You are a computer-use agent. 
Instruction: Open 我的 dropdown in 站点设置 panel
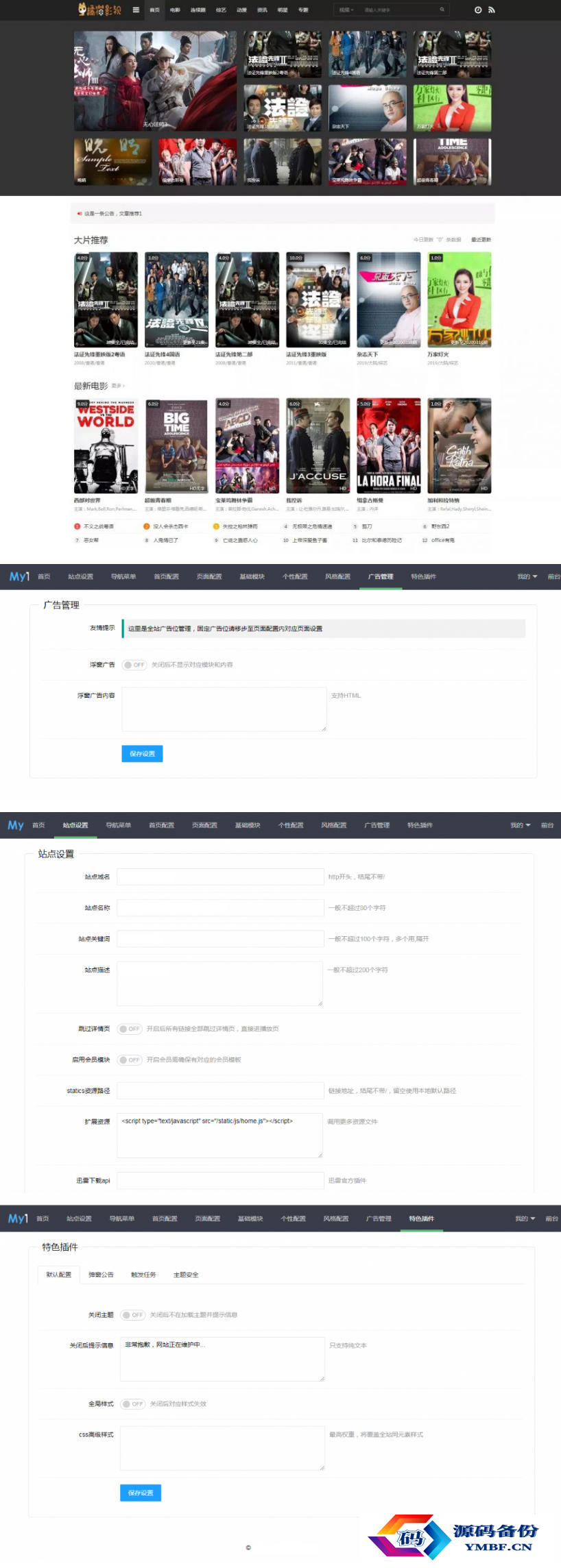[521, 825]
